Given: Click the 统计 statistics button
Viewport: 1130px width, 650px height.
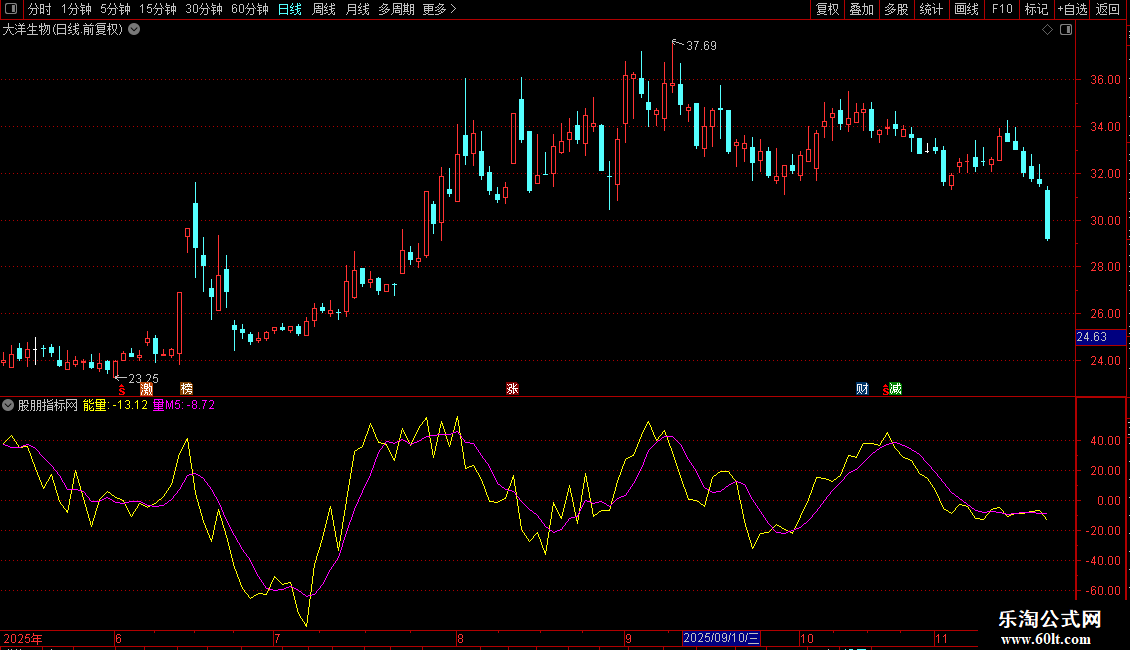Looking at the screenshot, I should [x=931, y=9].
